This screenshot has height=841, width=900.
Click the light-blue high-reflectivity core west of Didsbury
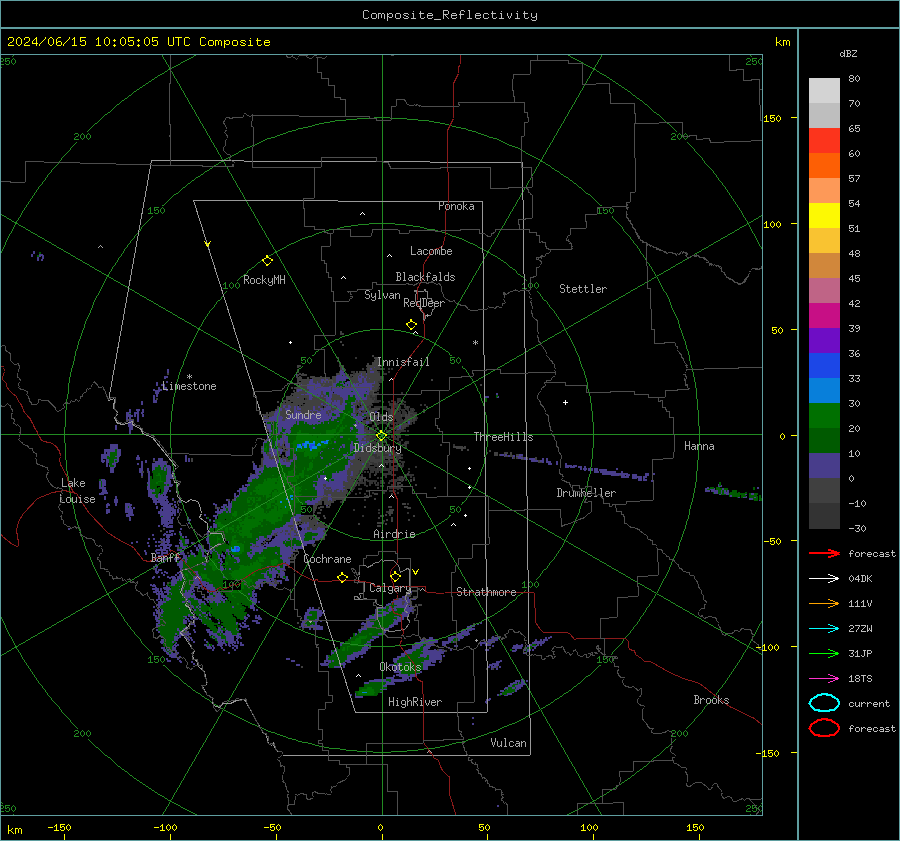(x=311, y=445)
